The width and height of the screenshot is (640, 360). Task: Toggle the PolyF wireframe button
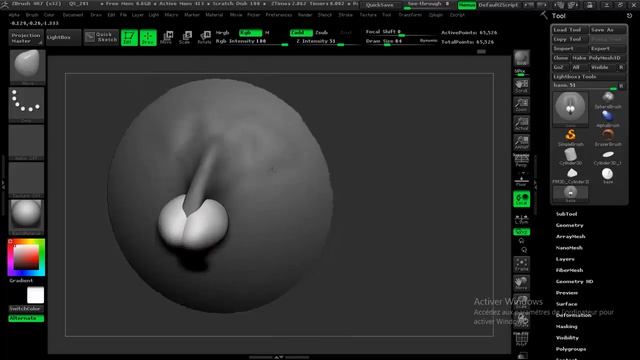[522, 339]
